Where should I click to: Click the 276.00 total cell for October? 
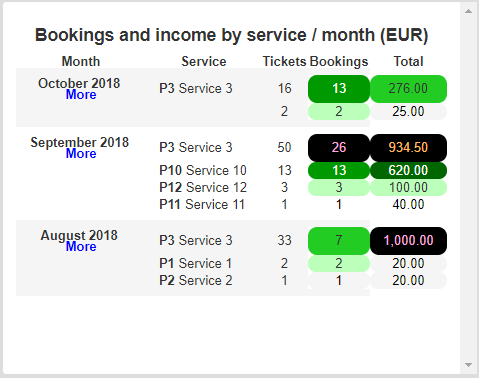coord(408,89)
